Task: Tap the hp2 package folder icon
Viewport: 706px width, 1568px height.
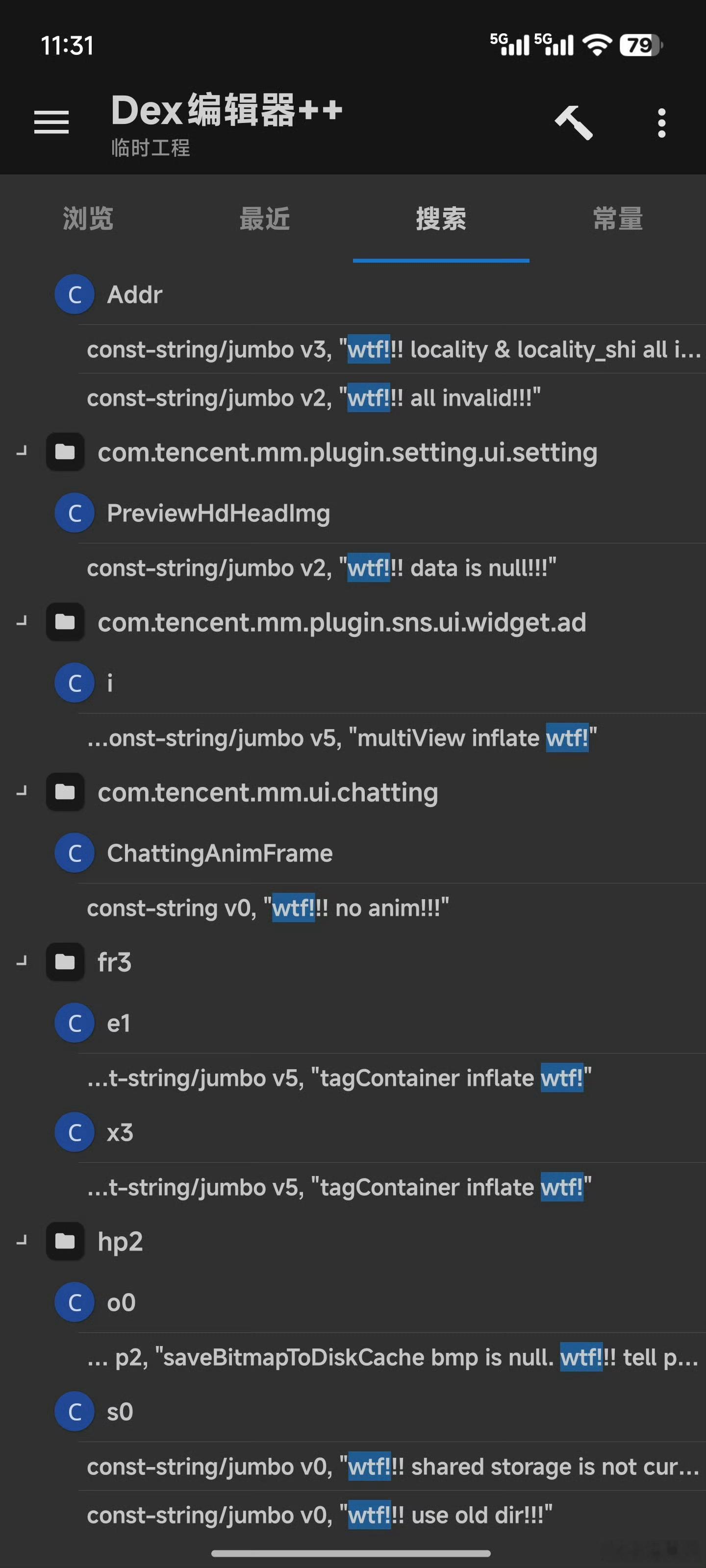Action: [x=65, y=1241]
